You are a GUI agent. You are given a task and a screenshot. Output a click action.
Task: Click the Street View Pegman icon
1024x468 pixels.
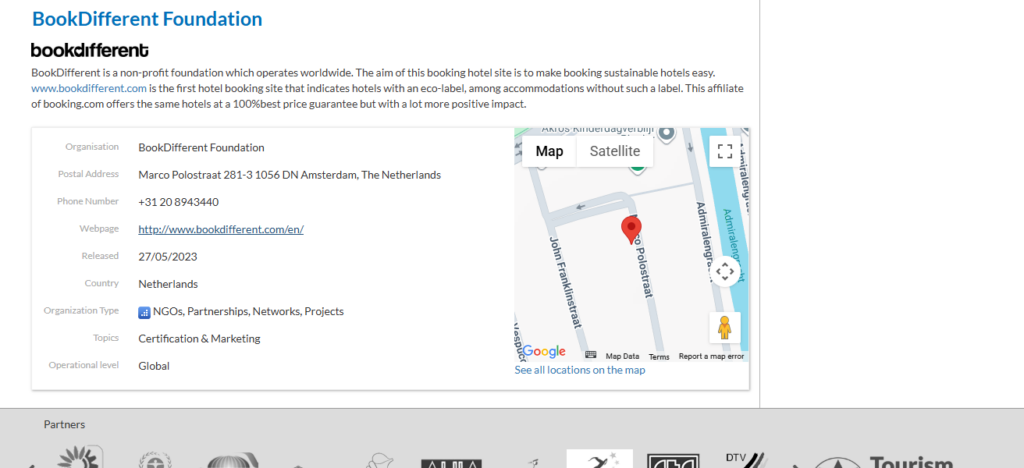click(x=725, y=328)
